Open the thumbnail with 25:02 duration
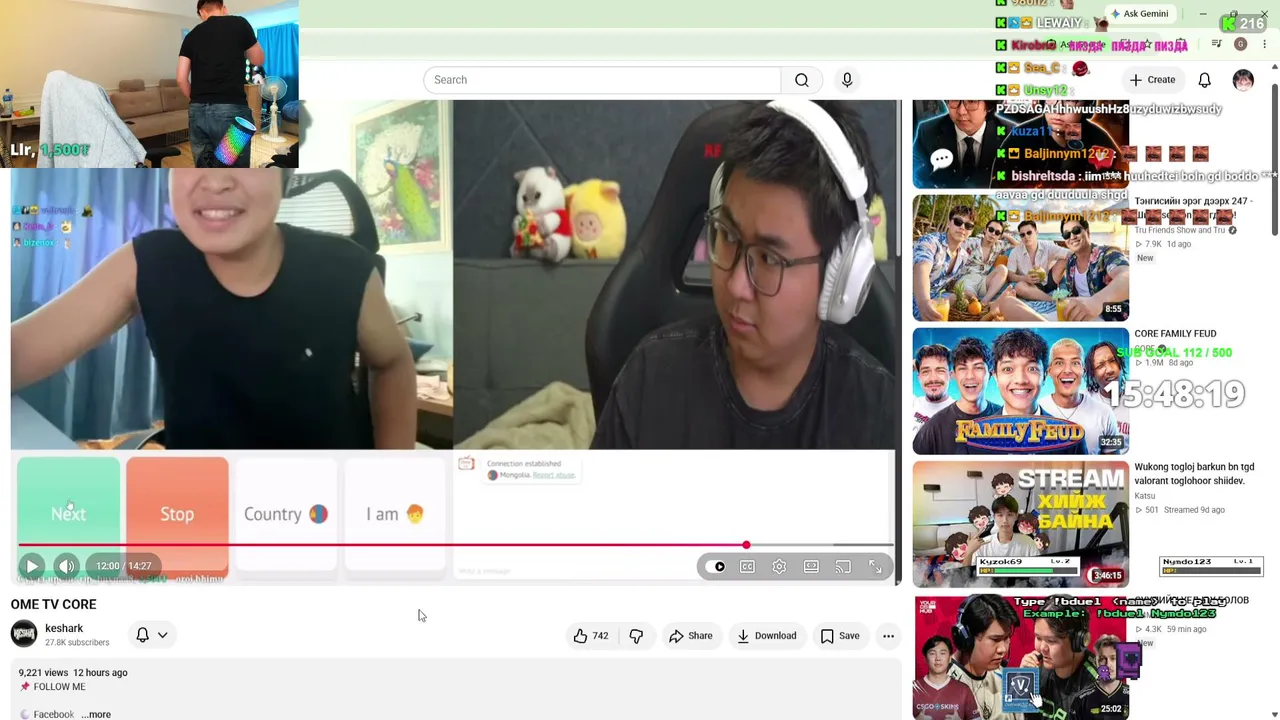The height and width of the screenshot is (720, 1280). [1020, 657]
